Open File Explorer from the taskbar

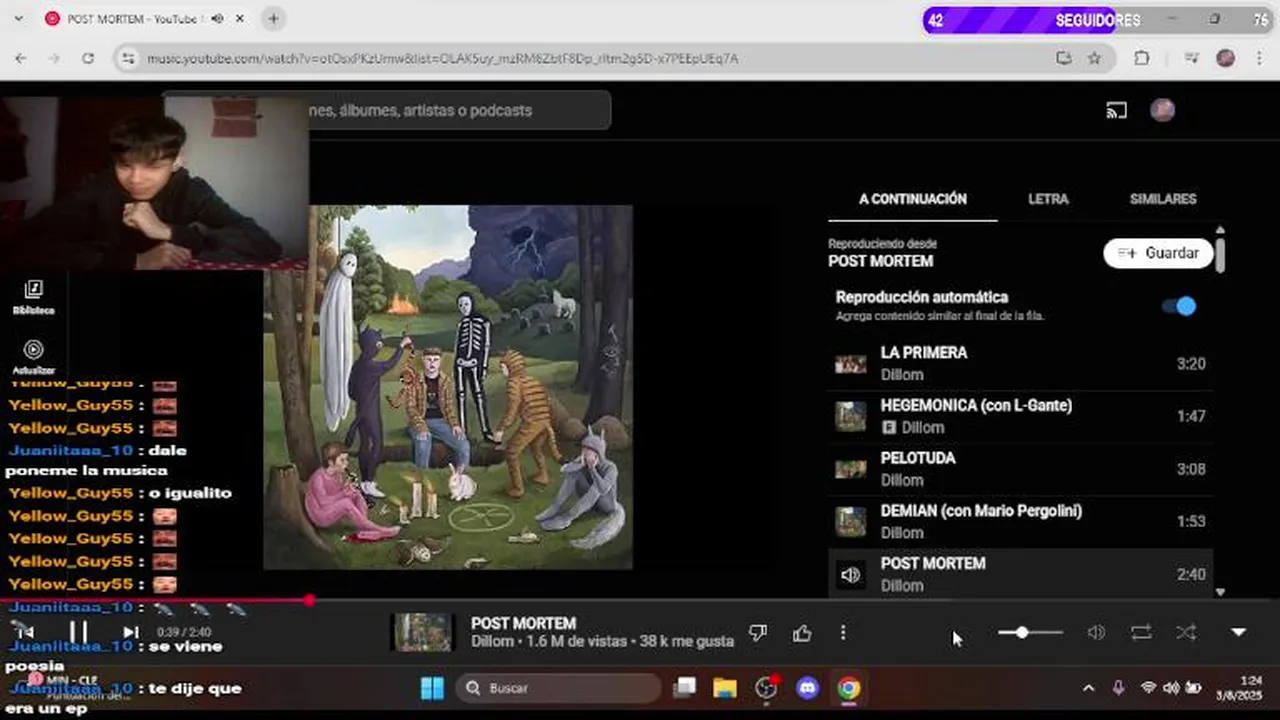click(725, 688)
